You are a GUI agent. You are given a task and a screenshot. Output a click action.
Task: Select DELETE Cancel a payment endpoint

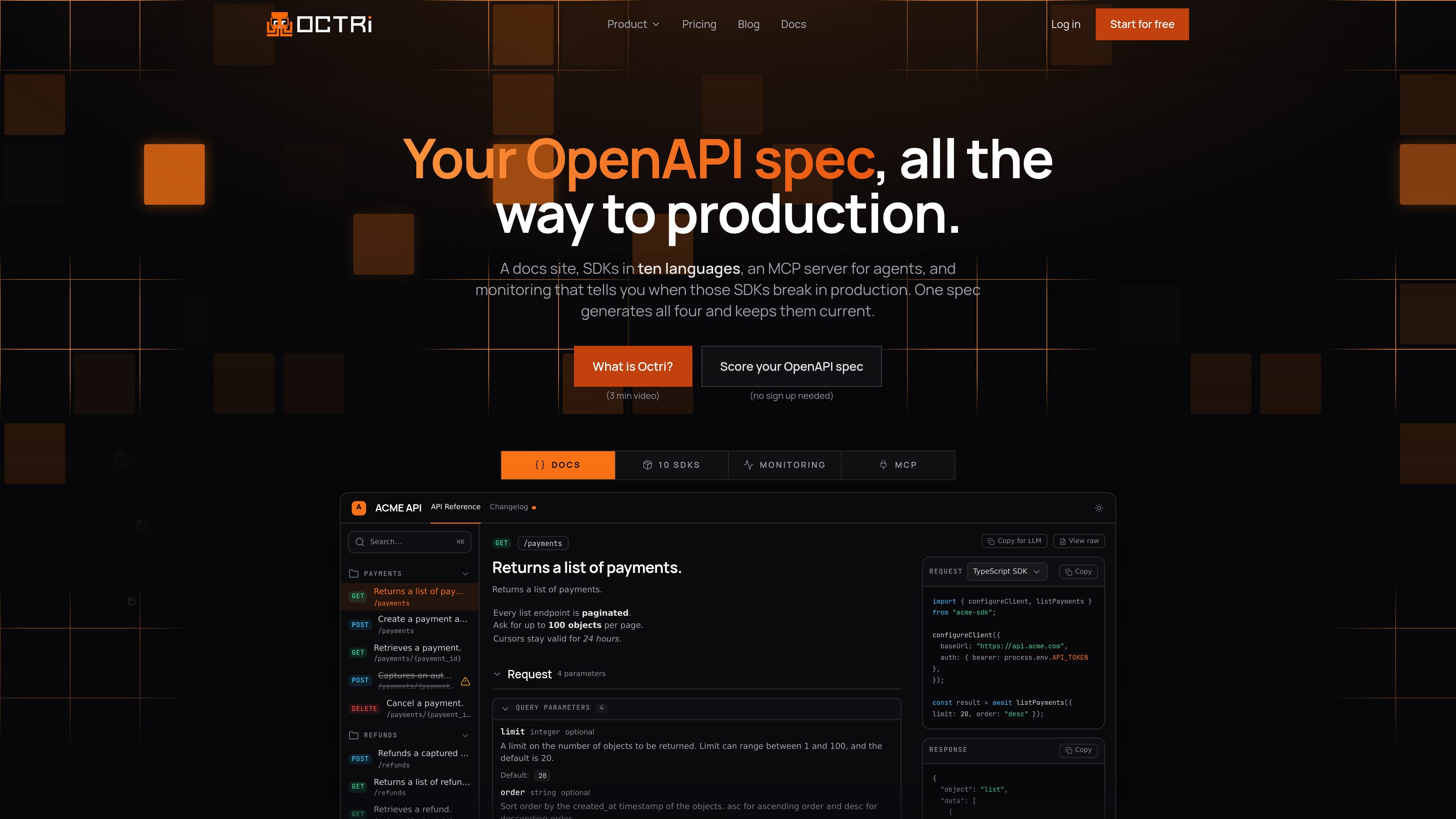click(x=409, y=708)
